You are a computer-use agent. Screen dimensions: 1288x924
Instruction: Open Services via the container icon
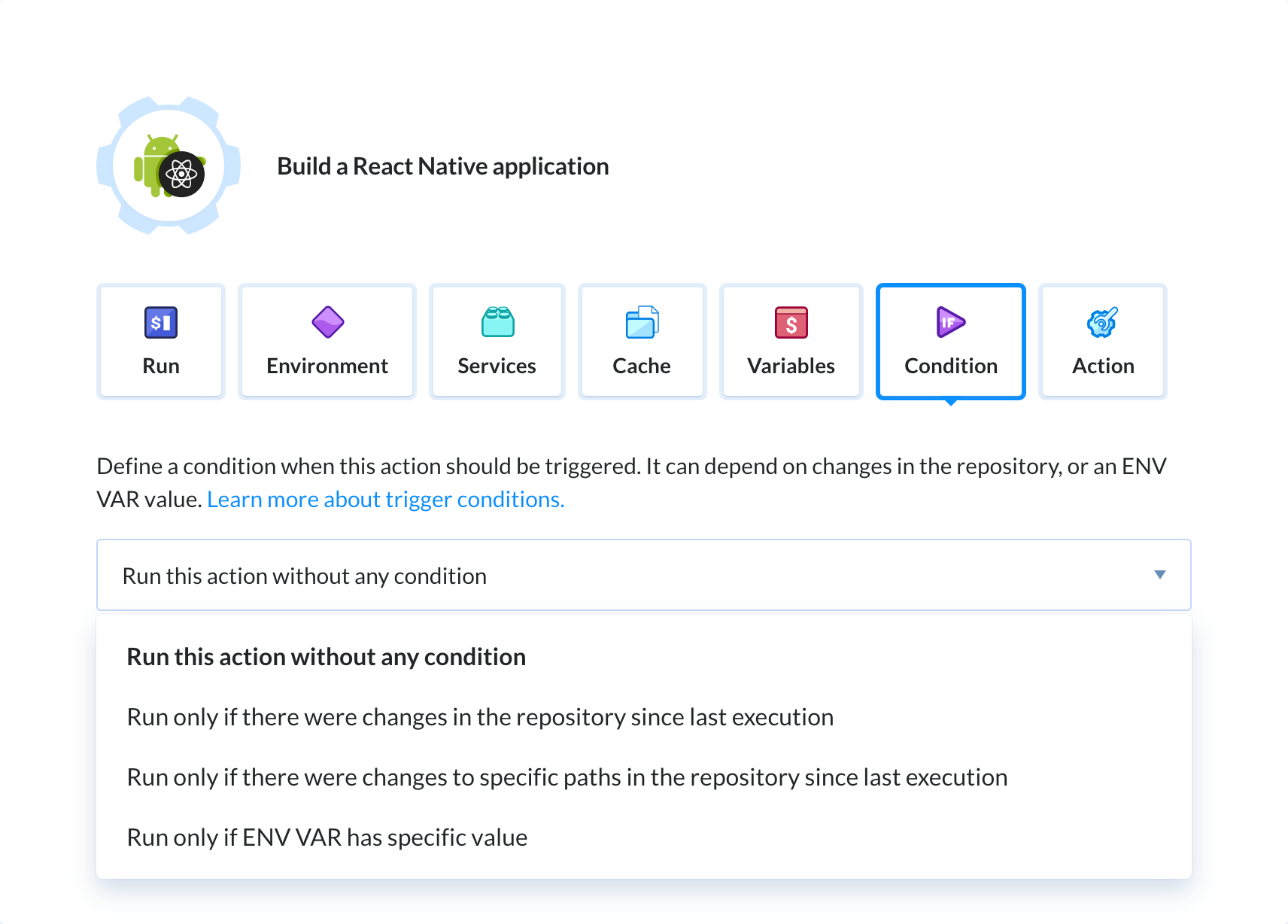pos(497,321)
